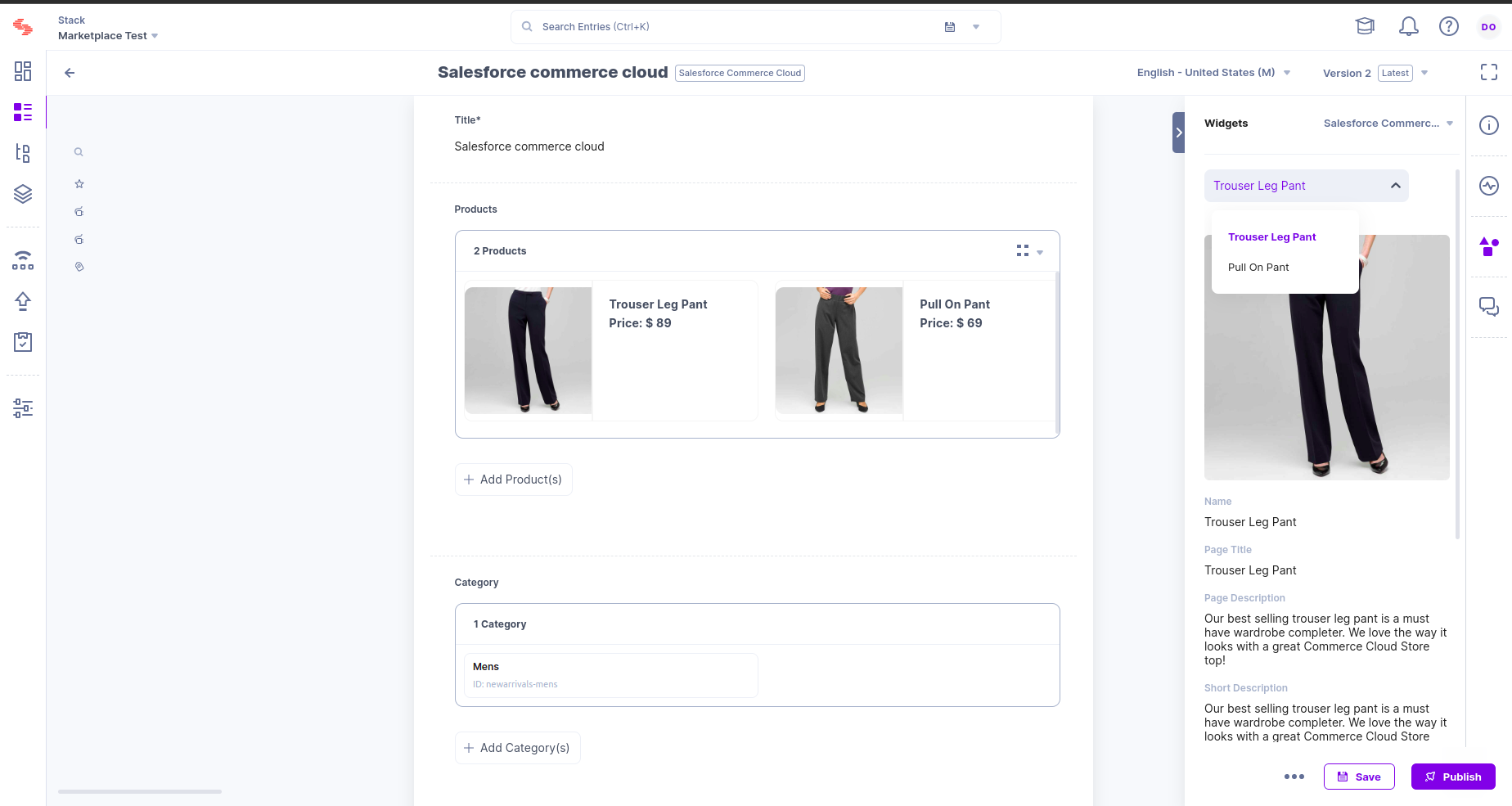This screenshot has height=806, width=1512.
Task: Open the activity pulse icon
Action: 1489,186
